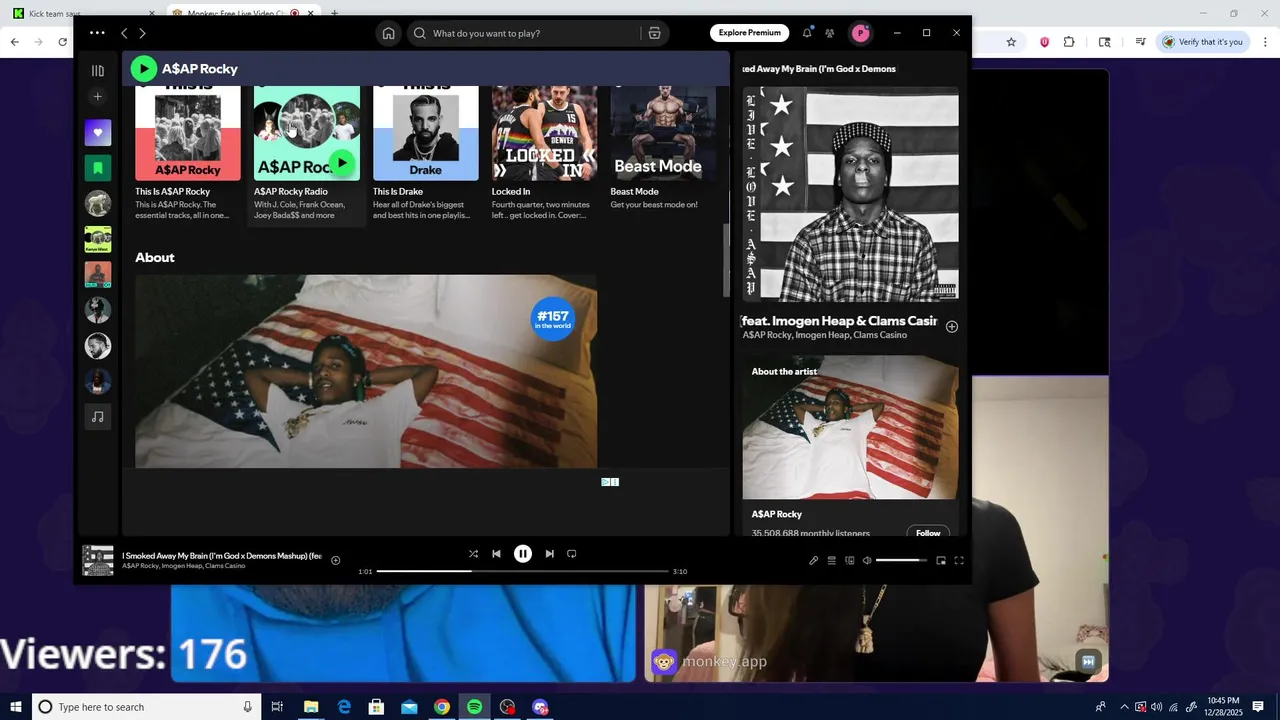Open the play queue
The height and width of the screenshot is (720, 1280).
[831, 560]
